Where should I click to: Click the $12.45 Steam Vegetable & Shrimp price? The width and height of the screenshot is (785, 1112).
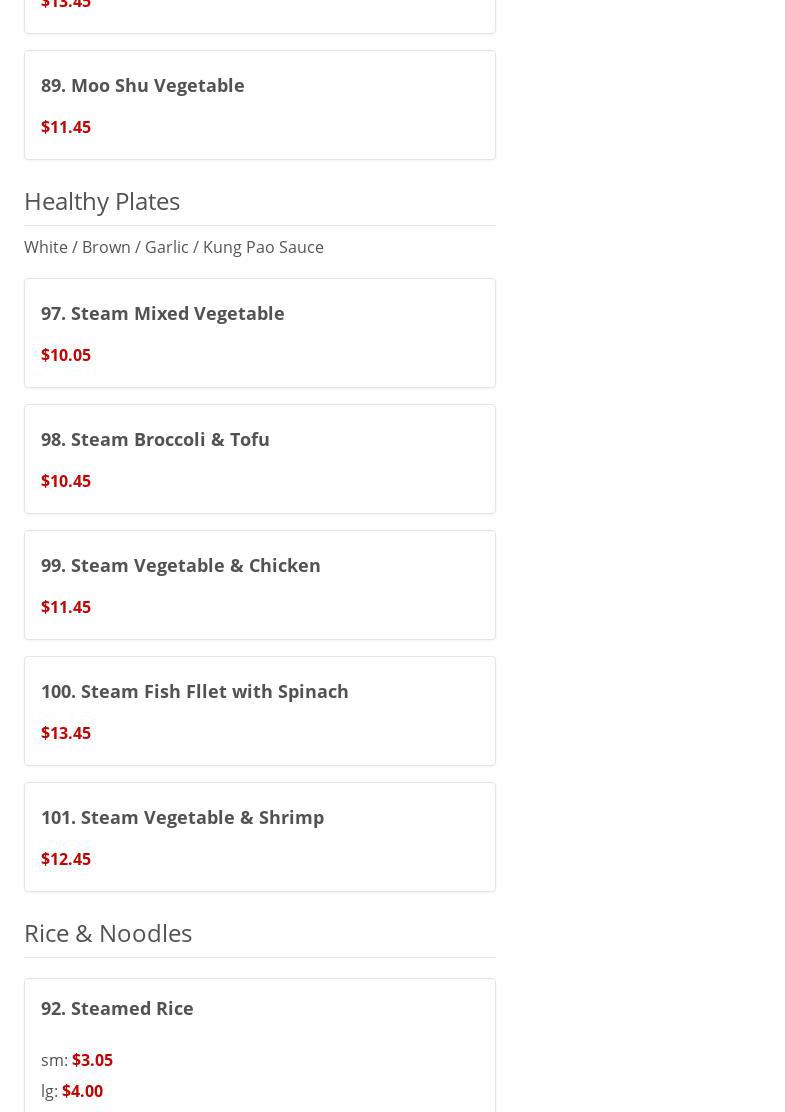[66, 859]
